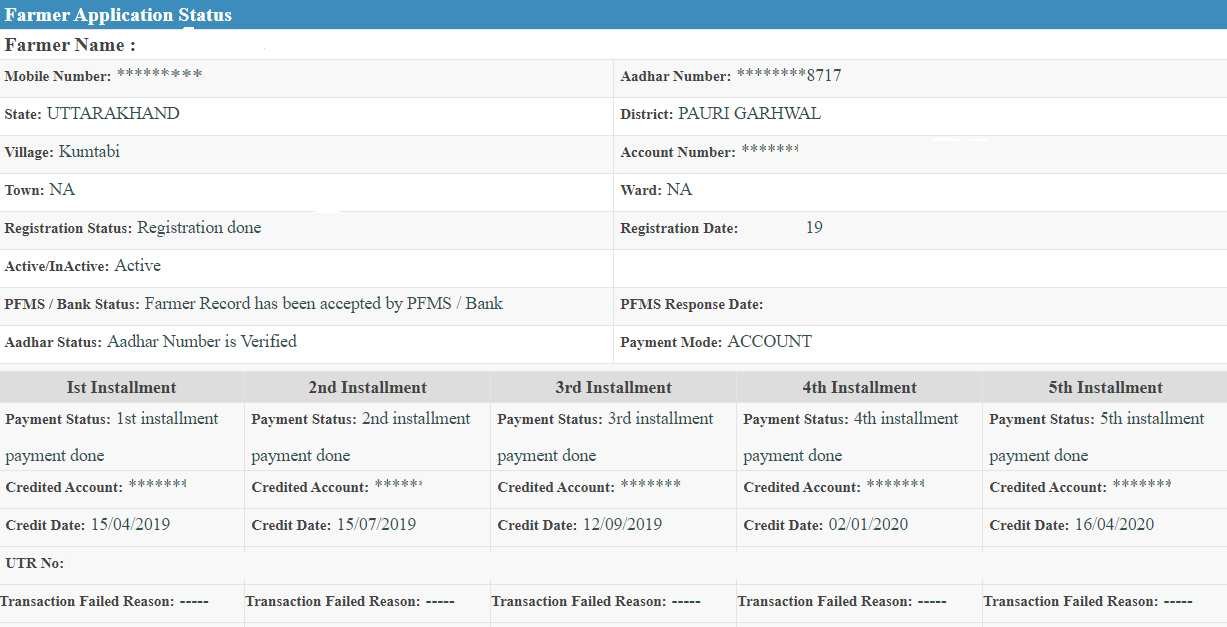Select the masked Mobile Number value
The image size is (1227, 627).
[159, 76]
